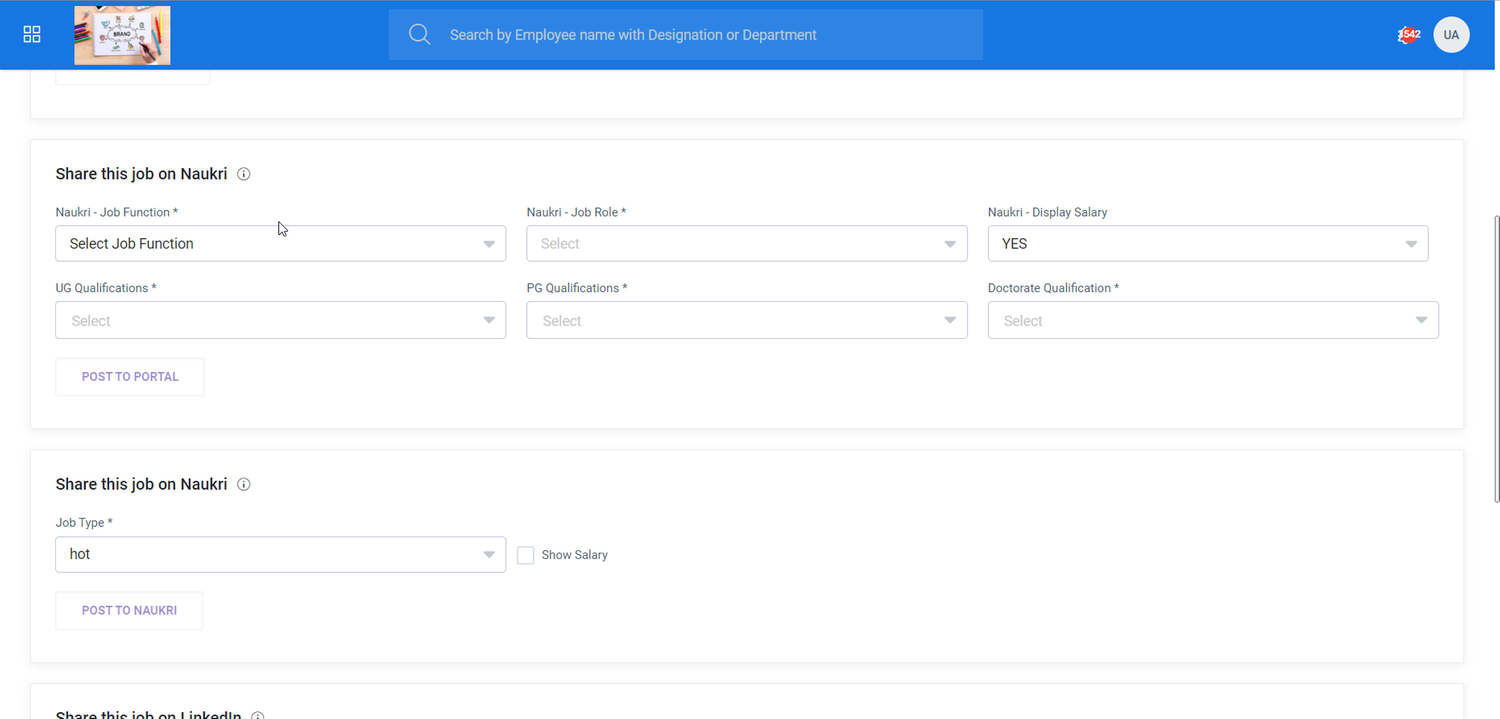Open the Naukri Job Function dropdown
Image resolution: width=1500 pixels, height=719 pixels.
(x=280, y=244)
